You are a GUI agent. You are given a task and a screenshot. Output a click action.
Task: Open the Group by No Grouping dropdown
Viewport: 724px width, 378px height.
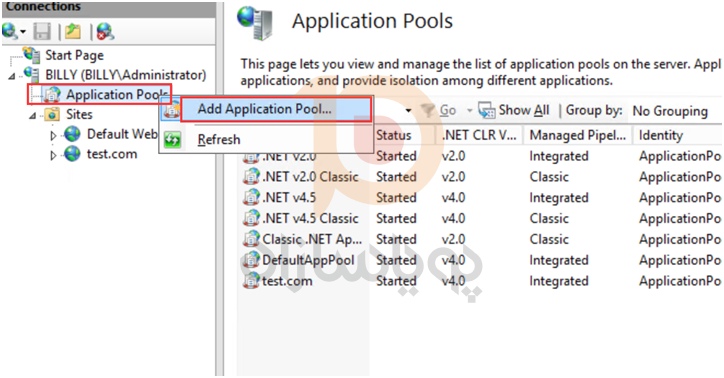coord(670,111)
